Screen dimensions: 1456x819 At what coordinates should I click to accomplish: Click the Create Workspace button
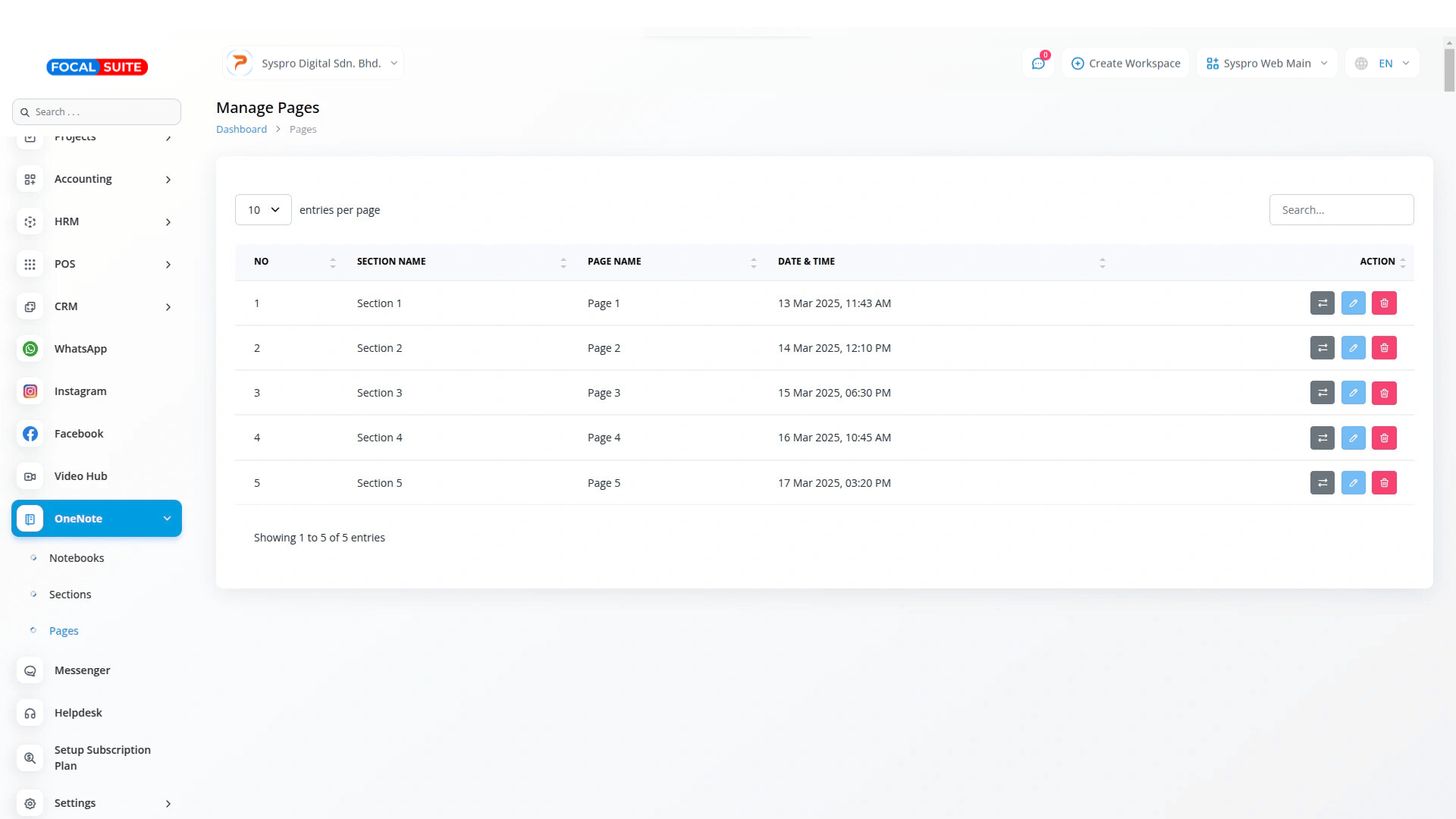[1125, 64]
